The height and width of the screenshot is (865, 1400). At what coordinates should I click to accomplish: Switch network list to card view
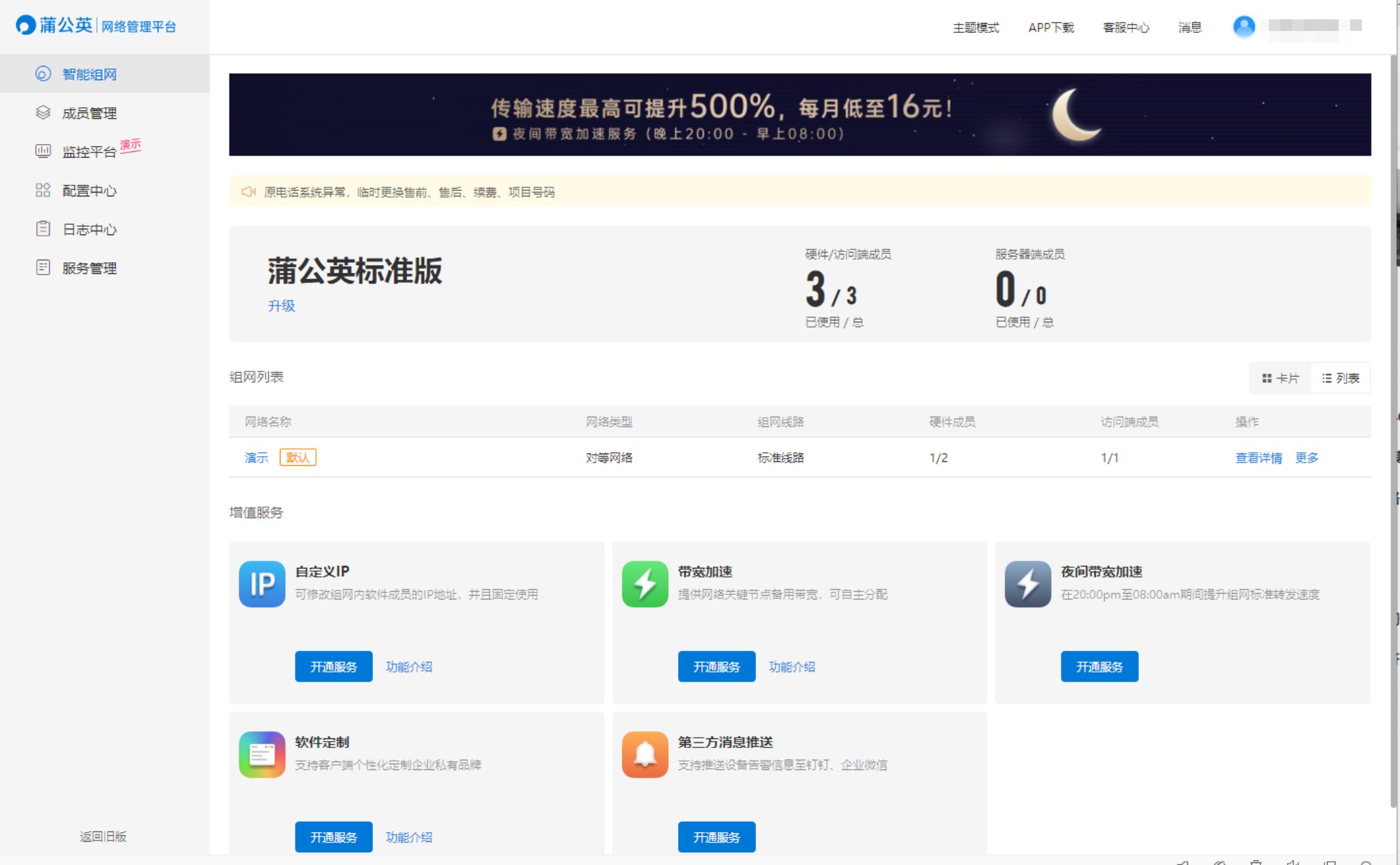point(1280,378)
